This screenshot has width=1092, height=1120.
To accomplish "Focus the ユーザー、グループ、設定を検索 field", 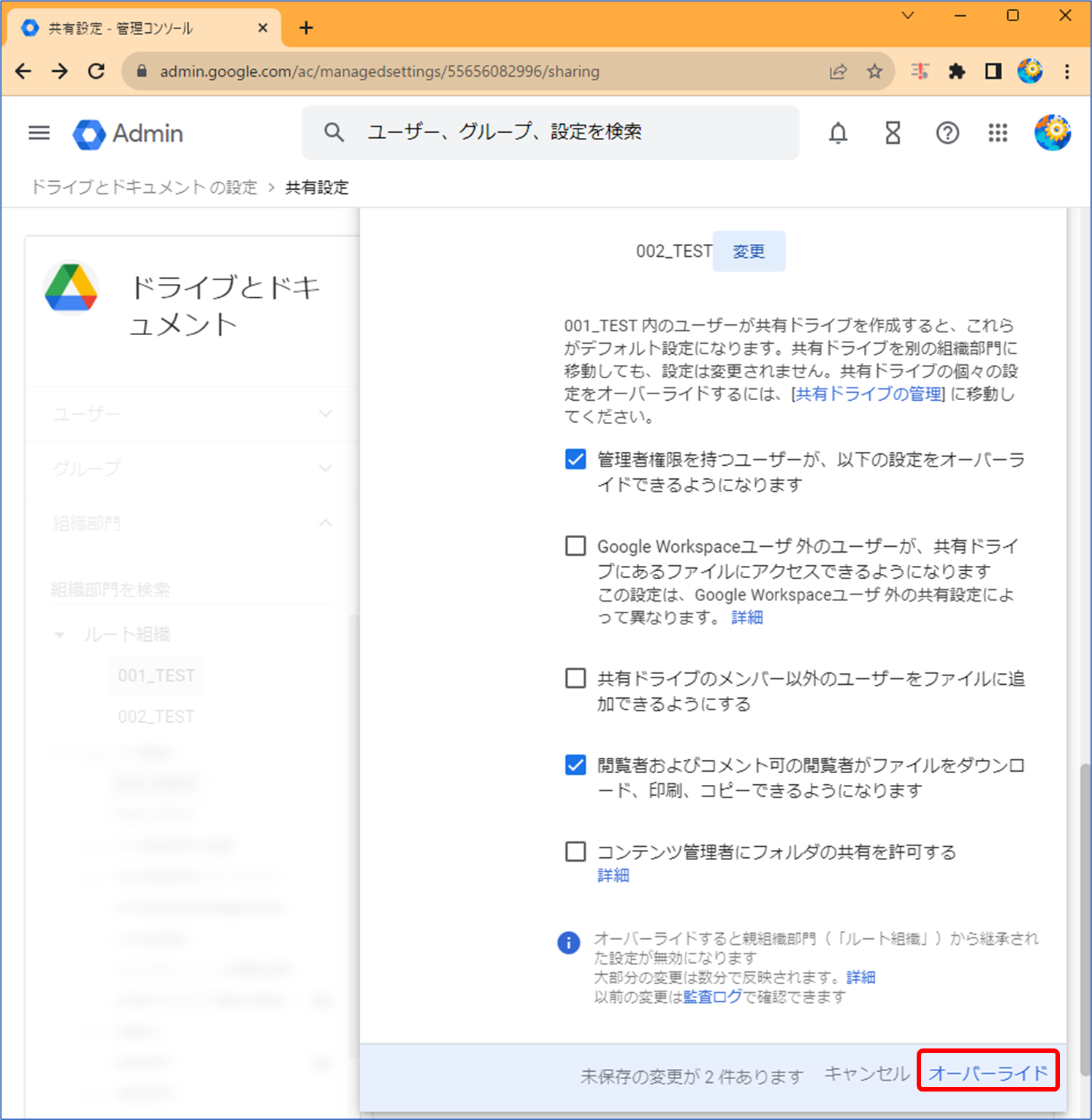I will [x=550, y=132].
